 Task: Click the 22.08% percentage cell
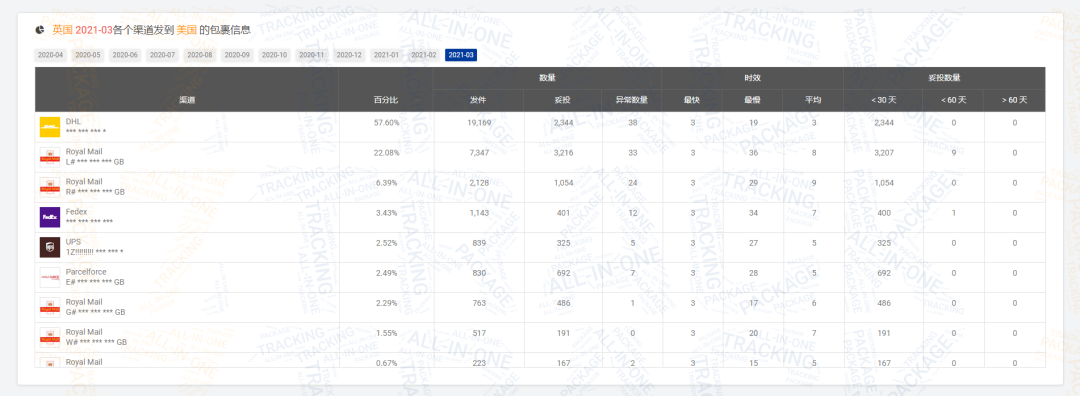pyautogui.click(x=386, y=153)
